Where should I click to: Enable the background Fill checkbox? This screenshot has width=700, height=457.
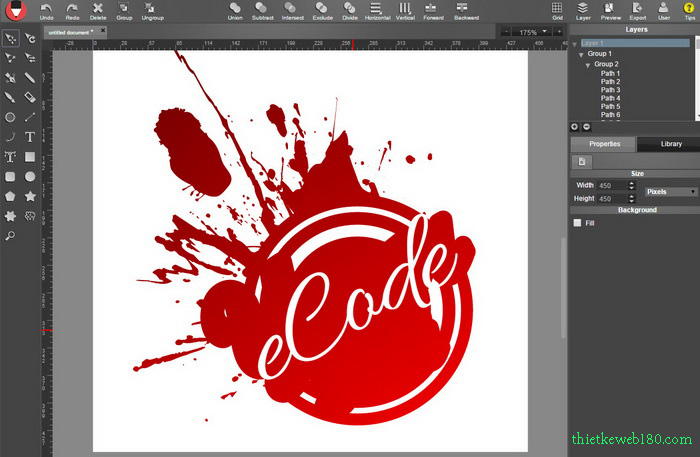pyautogui.click(x=577, y=223)
